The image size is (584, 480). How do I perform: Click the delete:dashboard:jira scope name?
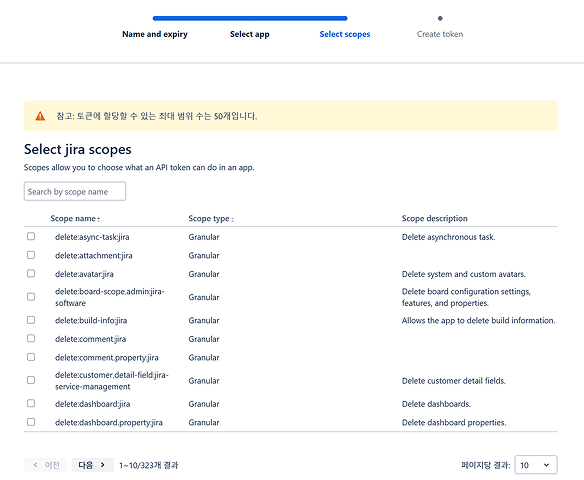click(92, 404)
